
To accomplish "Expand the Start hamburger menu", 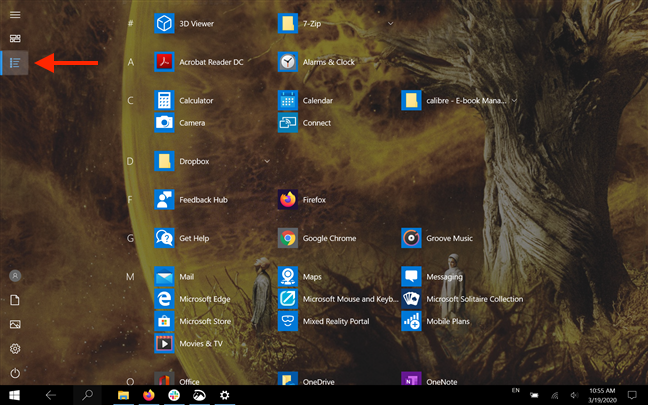I will [x=15, y=14].
